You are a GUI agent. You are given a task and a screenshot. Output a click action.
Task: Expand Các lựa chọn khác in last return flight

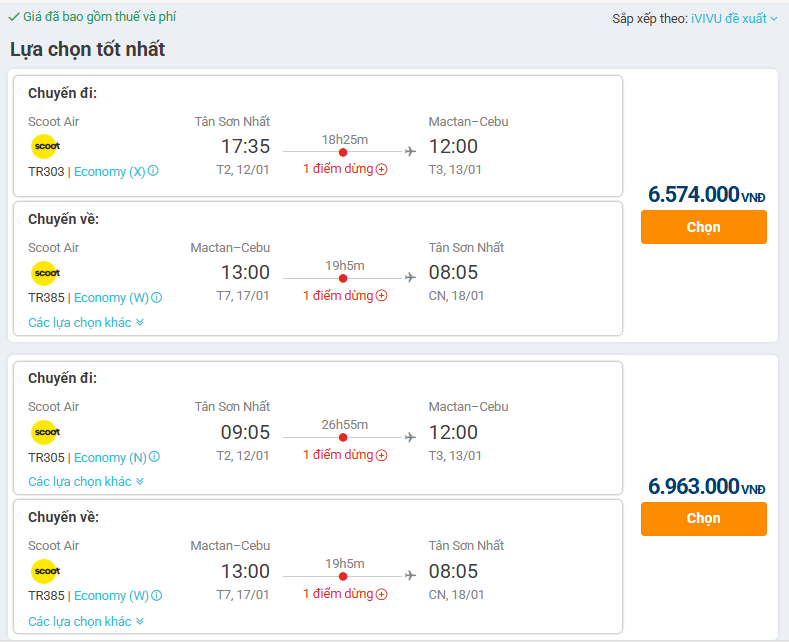tap(86, 621)
